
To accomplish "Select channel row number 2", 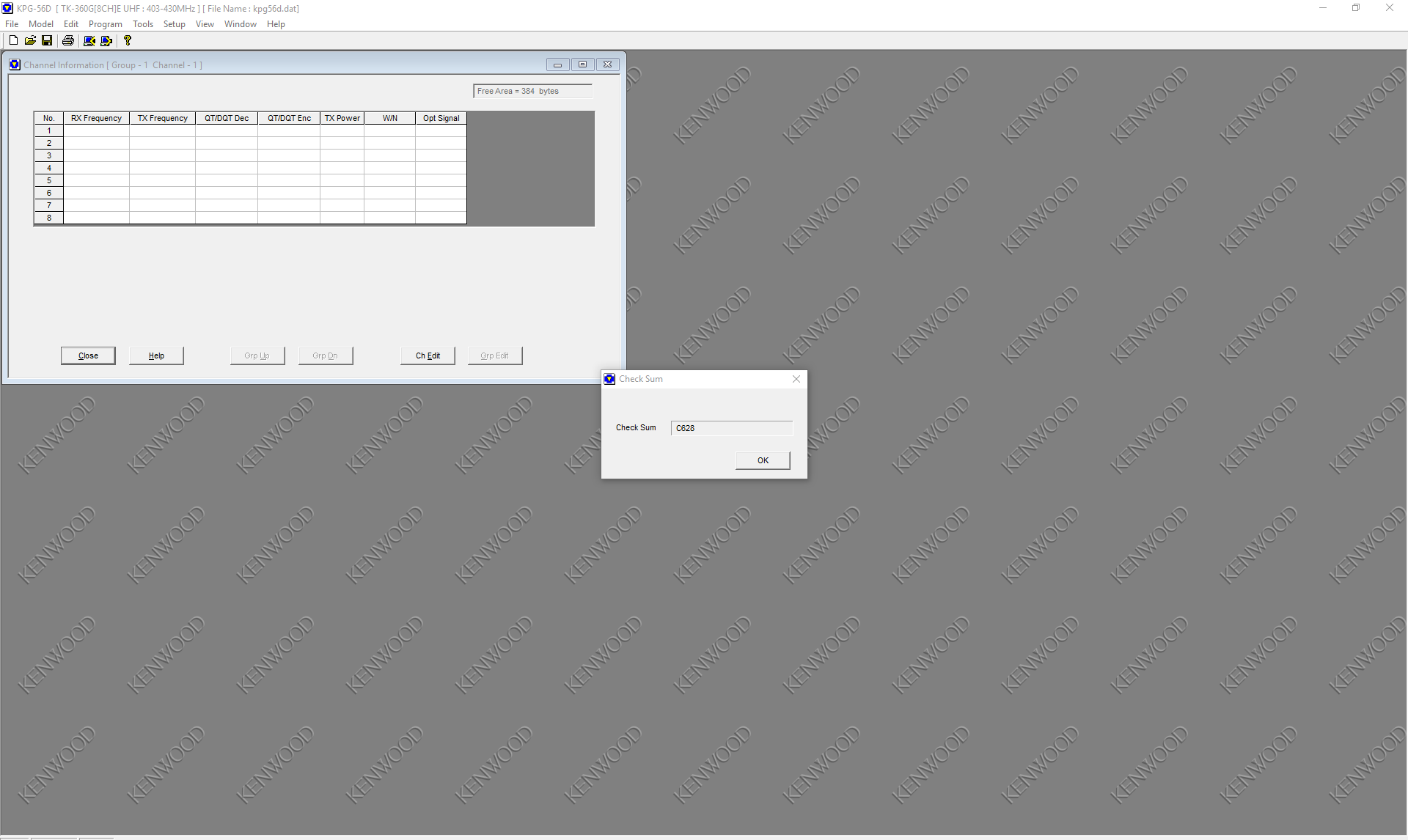I will [x=49, y=143].
